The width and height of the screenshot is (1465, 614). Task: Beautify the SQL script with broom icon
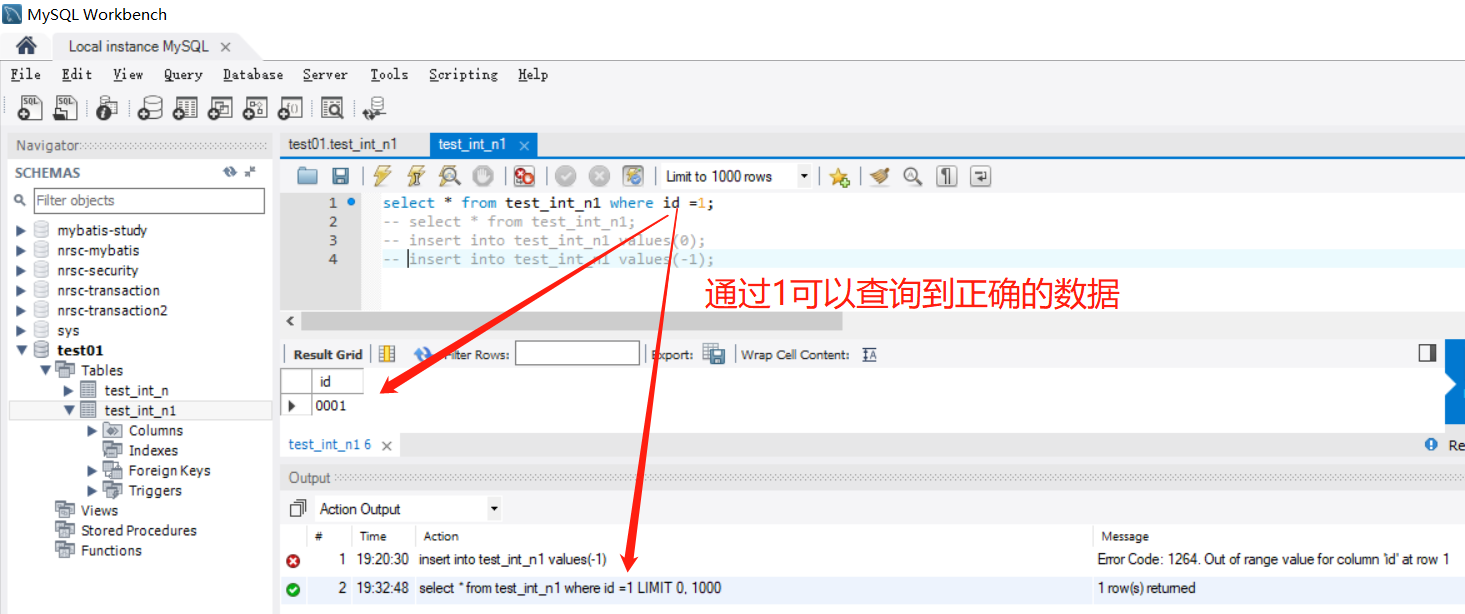879,176
